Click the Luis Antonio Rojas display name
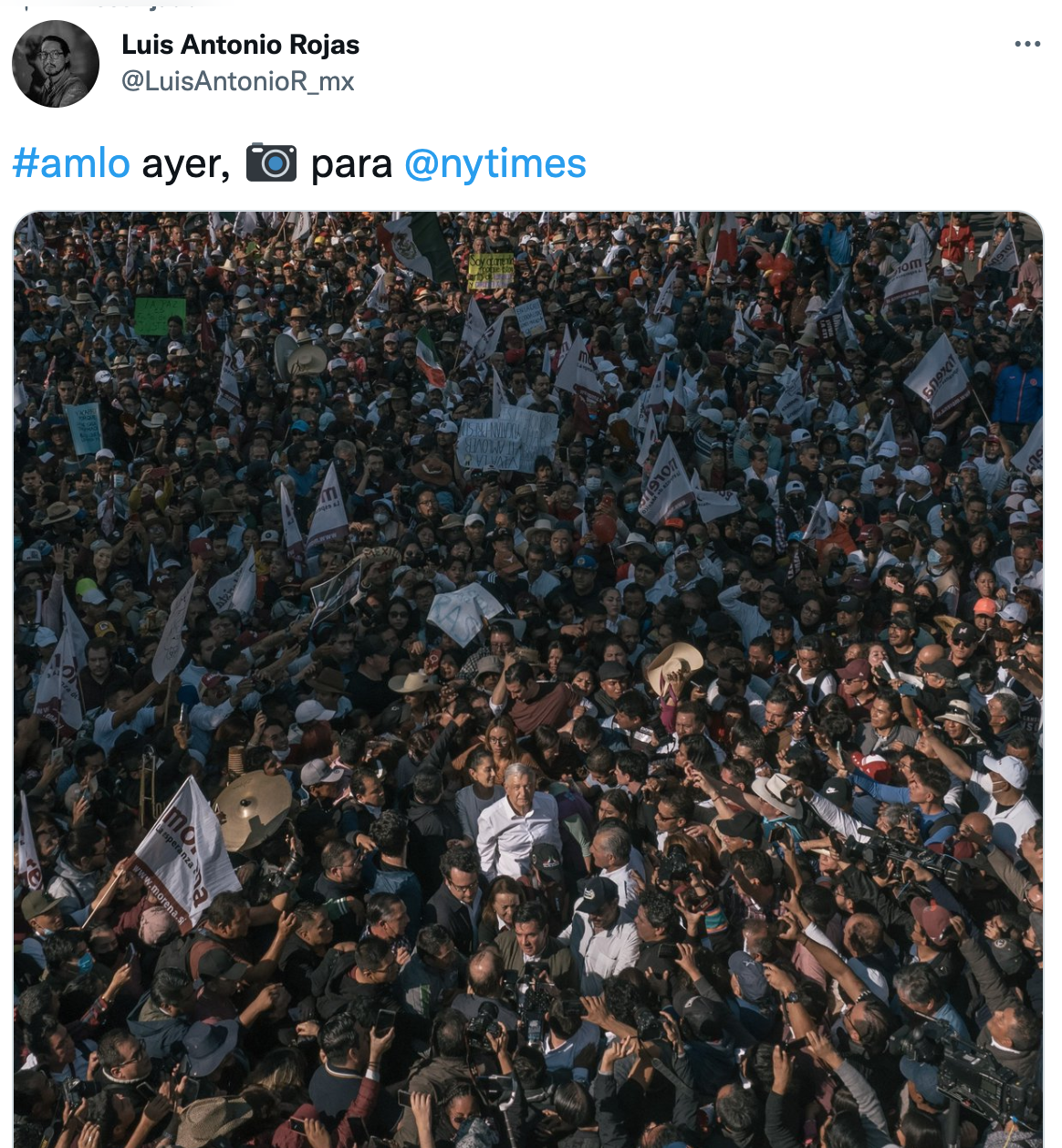The image size is (1062, 1148). [241, 45]
